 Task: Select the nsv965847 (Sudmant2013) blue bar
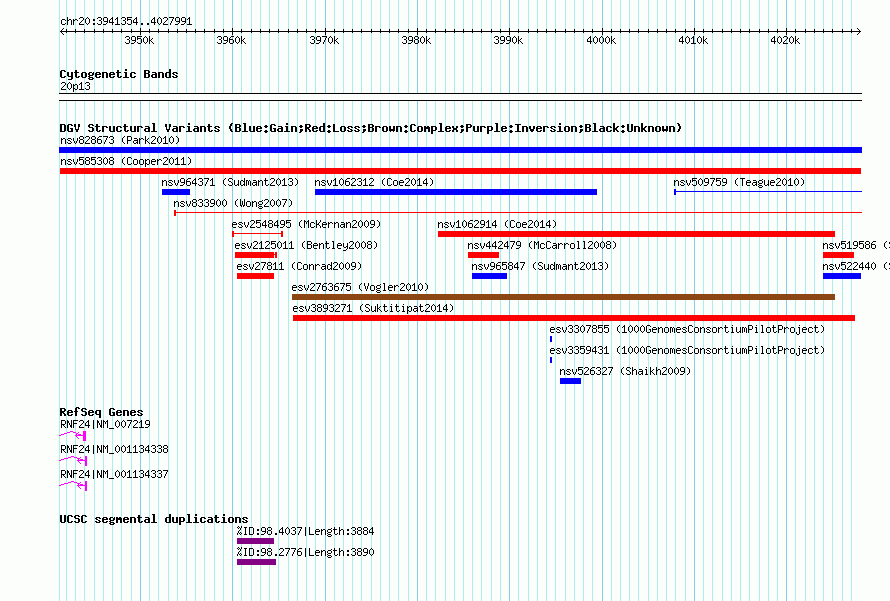tap(489, 276)
